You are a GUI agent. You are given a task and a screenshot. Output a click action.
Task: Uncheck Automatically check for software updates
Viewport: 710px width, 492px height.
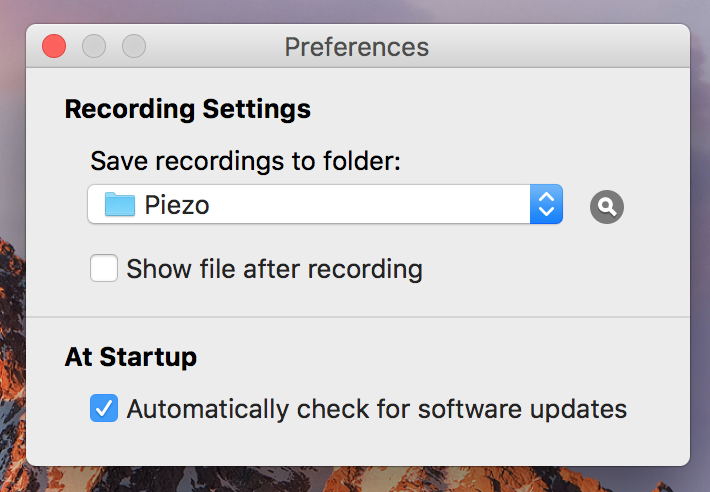104,408
